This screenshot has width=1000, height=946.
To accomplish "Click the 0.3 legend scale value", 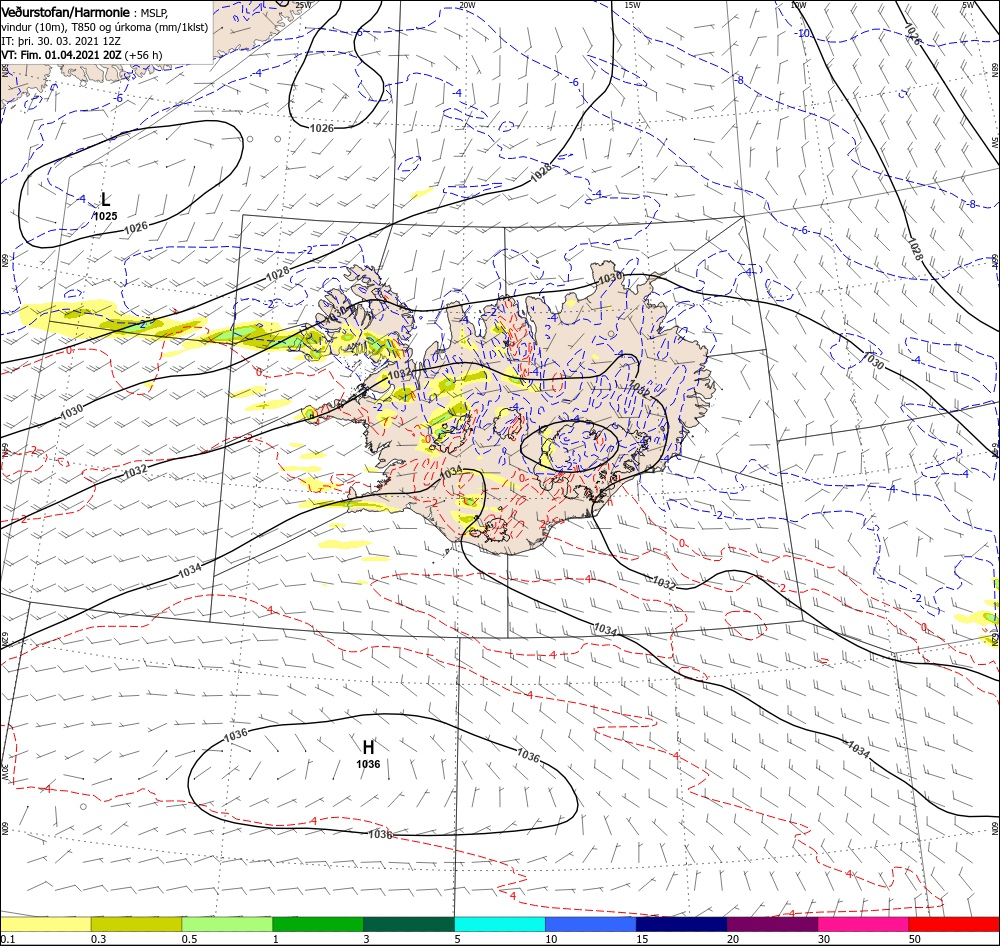I will point(99,939).
